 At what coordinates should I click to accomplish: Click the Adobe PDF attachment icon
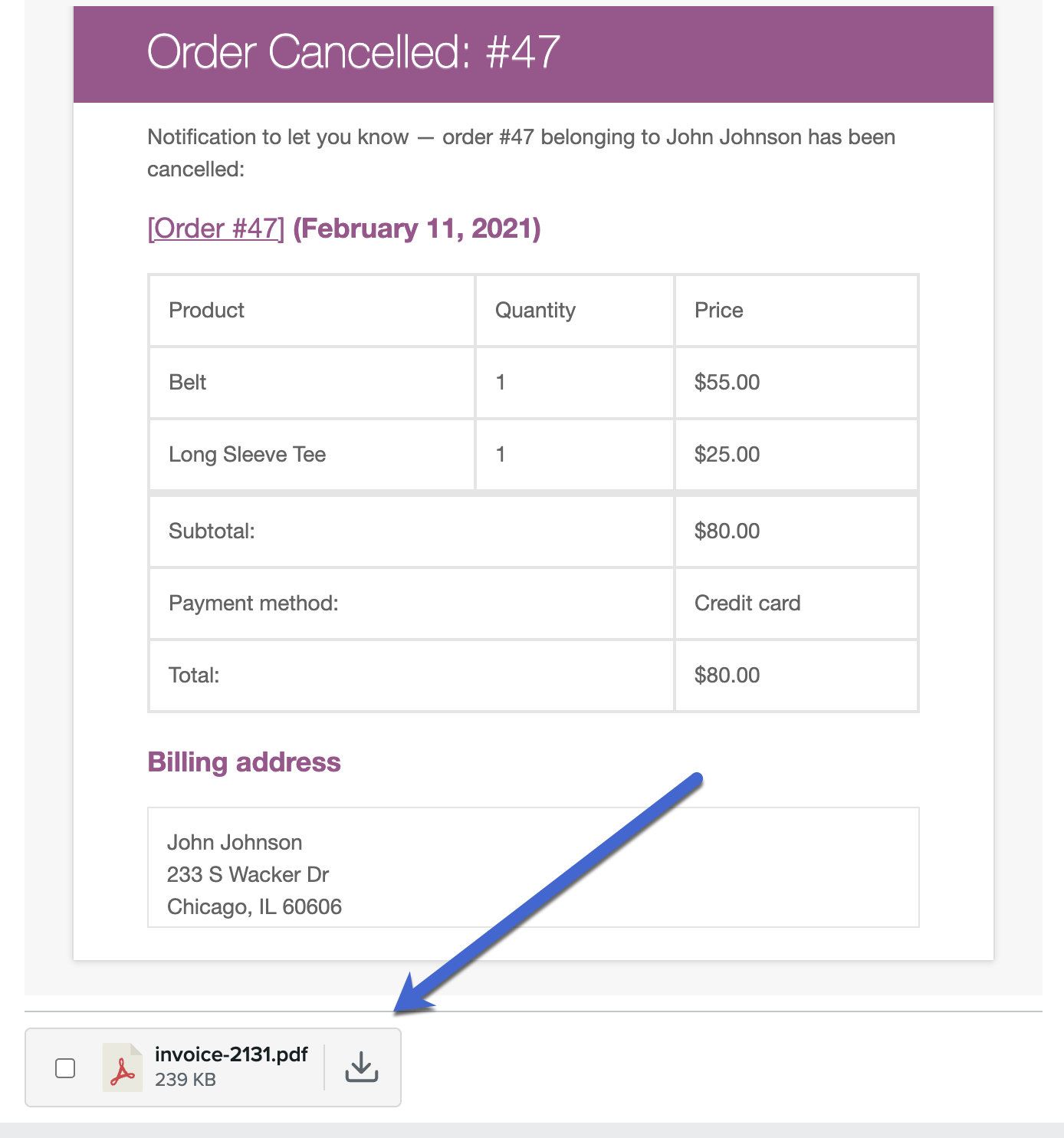pos(124,1067)
